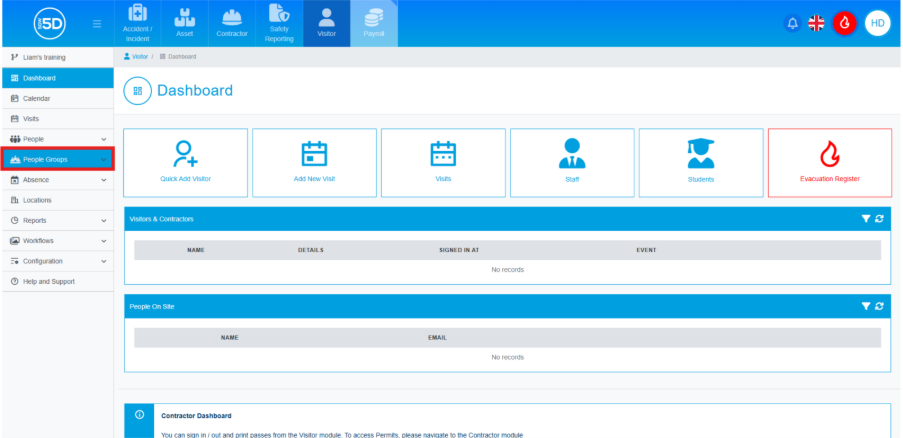Viewport: 903px width, 438px height.
Task: Toggle the hamburger sidebar menu icon
Action: 96,23
